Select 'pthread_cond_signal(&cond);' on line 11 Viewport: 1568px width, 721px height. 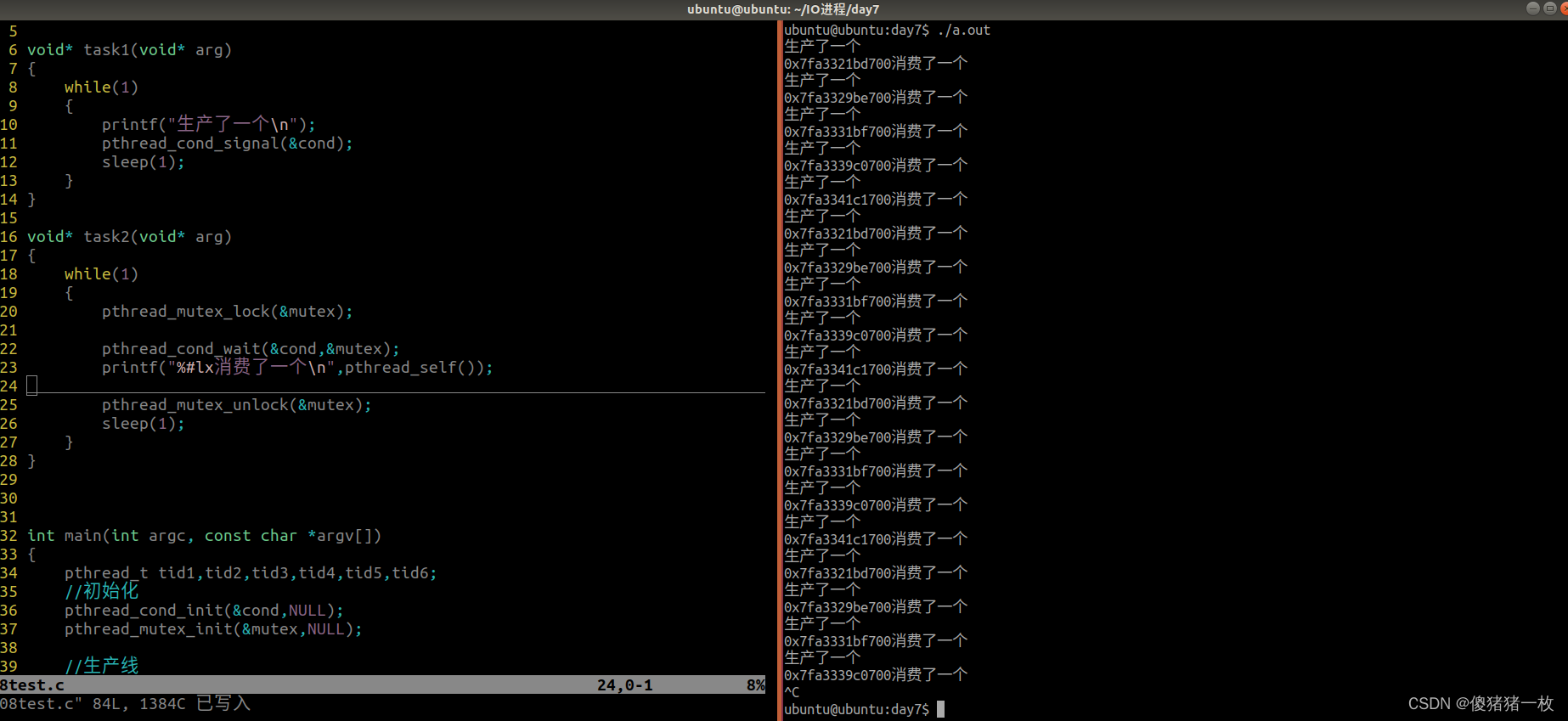[228, 144]
